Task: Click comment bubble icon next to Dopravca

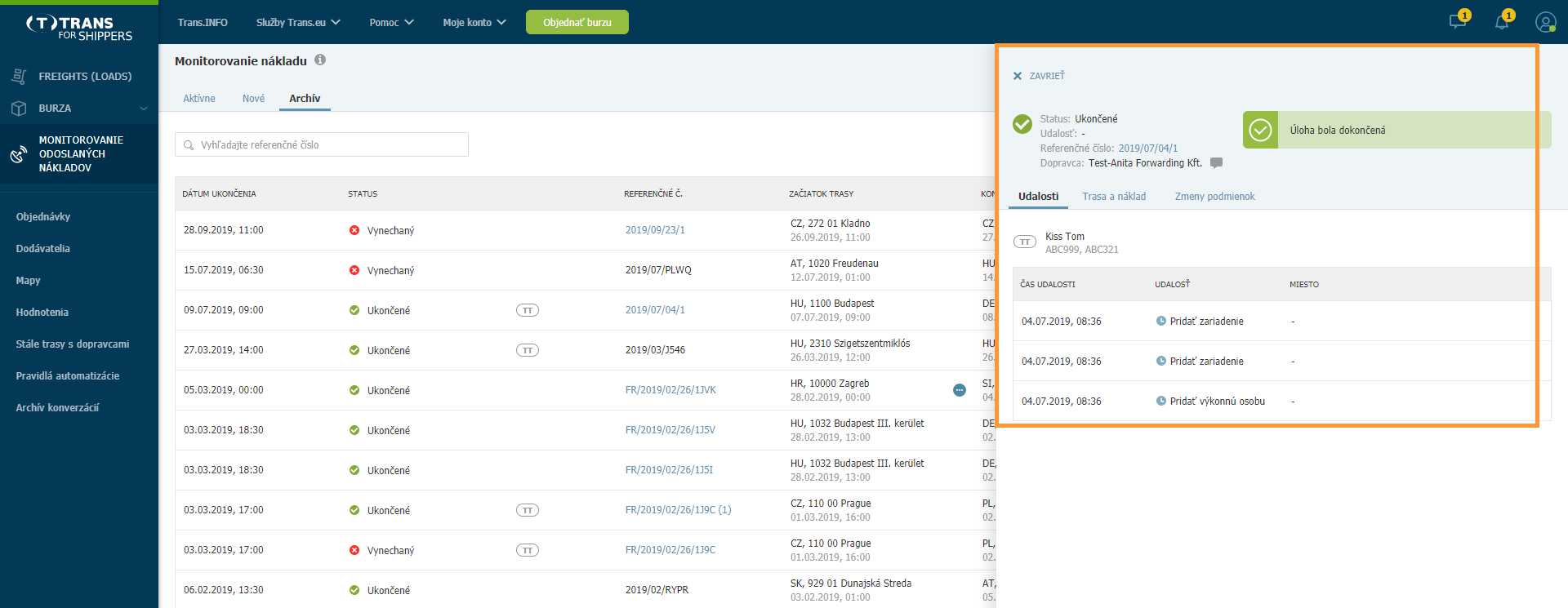Action: tap(1216, 162)
